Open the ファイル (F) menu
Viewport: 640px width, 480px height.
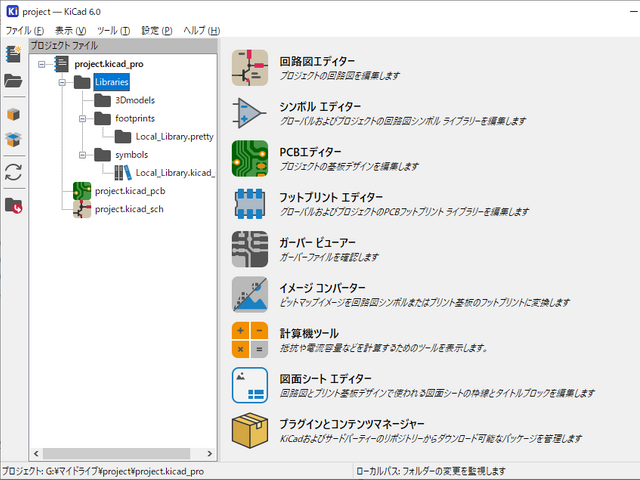pos(24,31)
